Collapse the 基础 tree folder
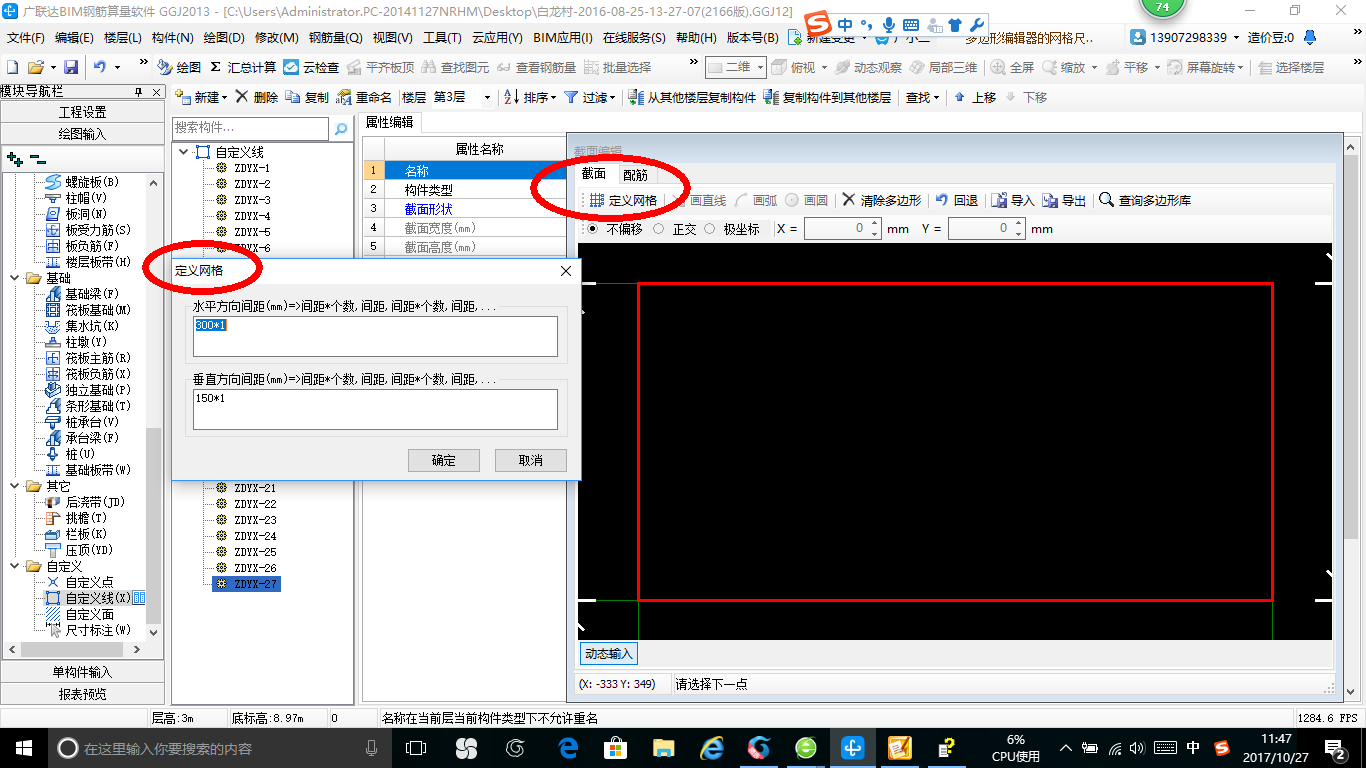Image resolution: width=1366 pixels, height=768 pixels. tap(14, 278)
